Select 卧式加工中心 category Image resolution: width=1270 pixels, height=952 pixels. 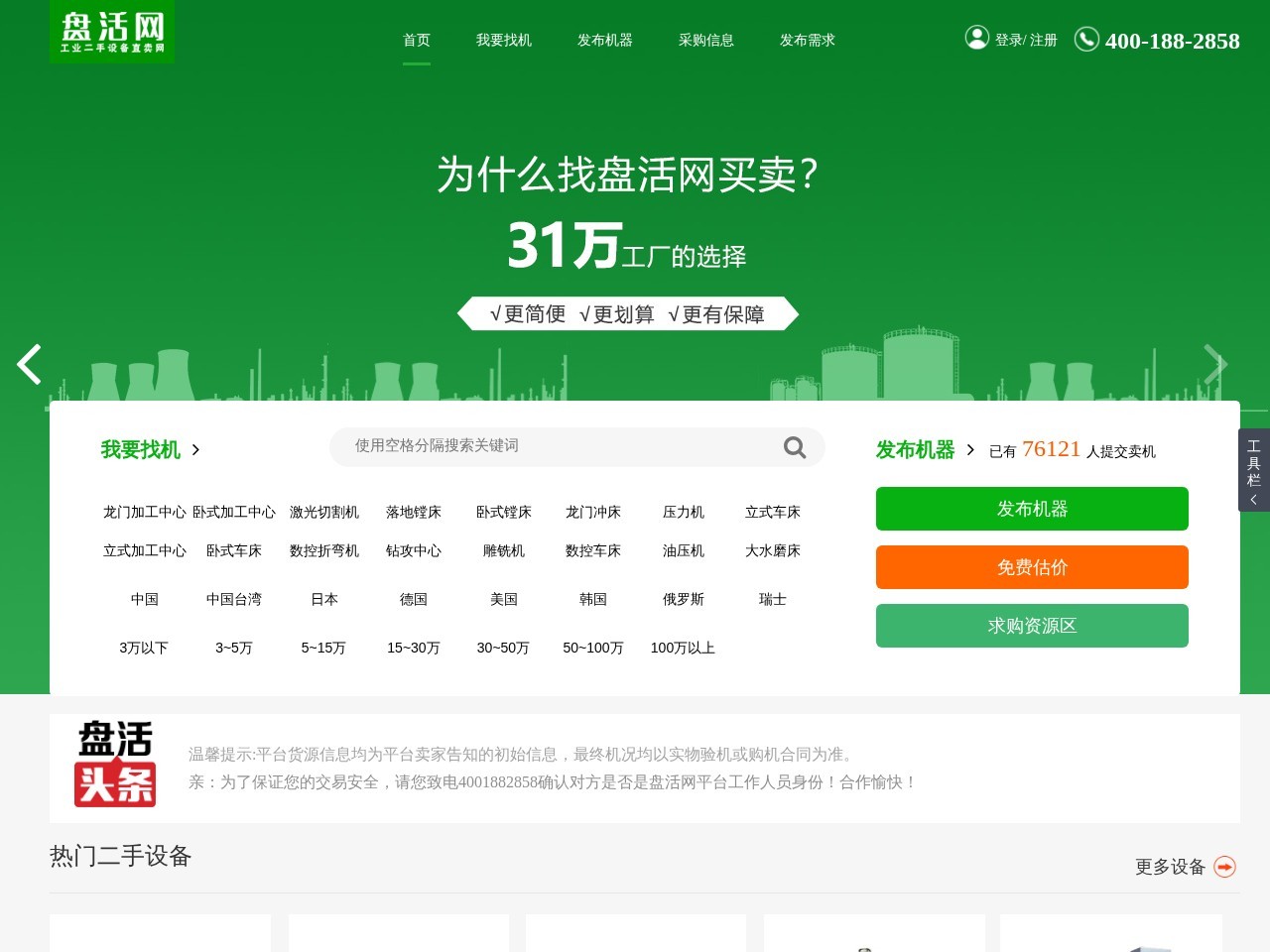pos(234,513)
